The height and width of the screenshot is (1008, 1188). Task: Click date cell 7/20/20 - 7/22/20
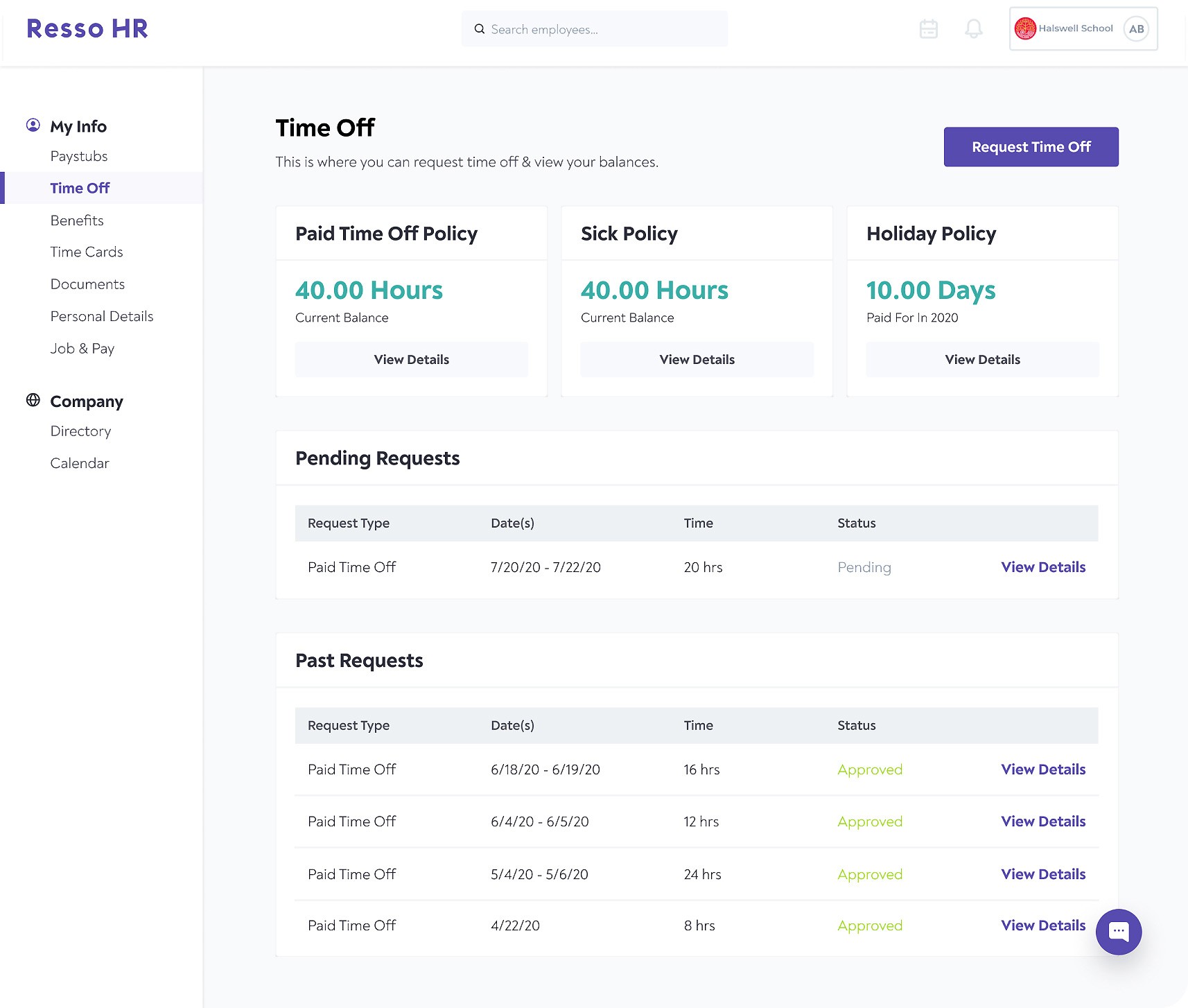(545, 567)
